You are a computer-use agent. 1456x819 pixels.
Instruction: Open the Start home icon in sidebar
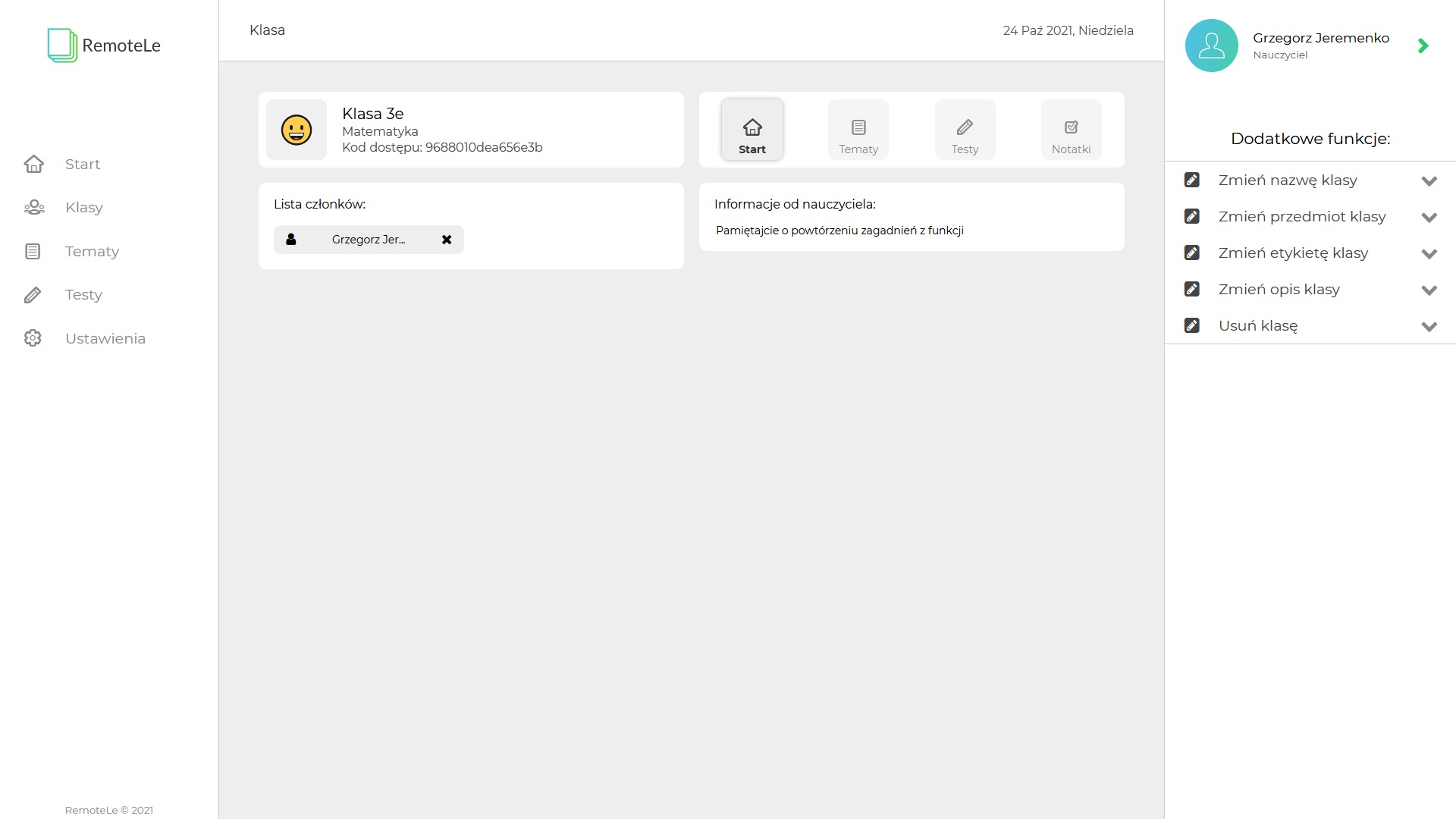tap(33, 164)
